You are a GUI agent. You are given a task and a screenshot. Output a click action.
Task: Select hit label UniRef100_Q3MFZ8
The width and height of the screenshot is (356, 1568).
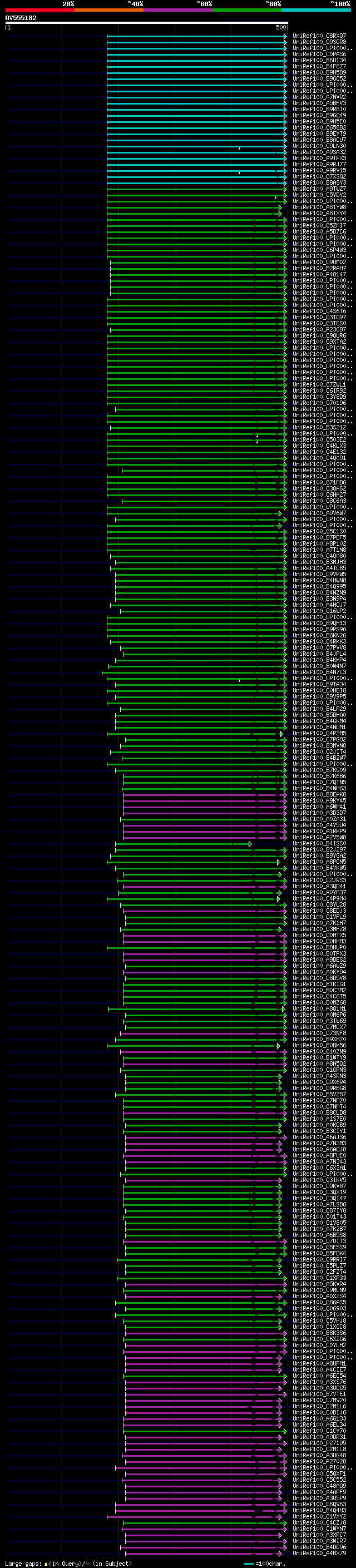(x=319, y=929)
